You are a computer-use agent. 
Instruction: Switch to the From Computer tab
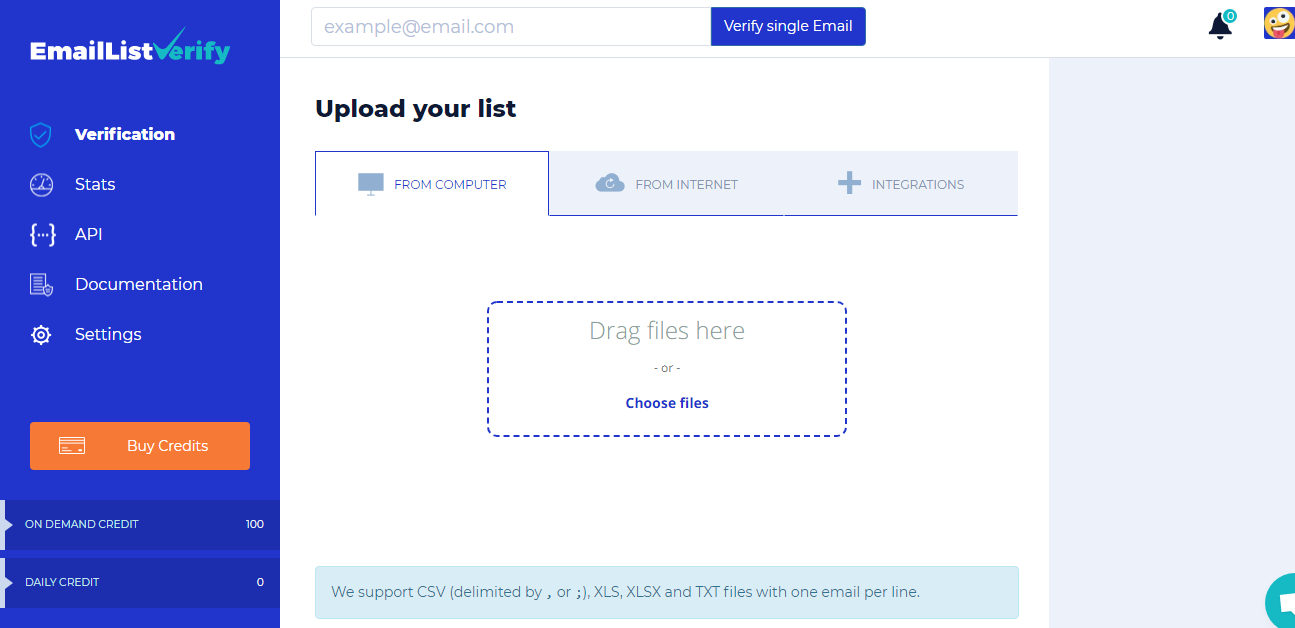[x=432, y=184]
